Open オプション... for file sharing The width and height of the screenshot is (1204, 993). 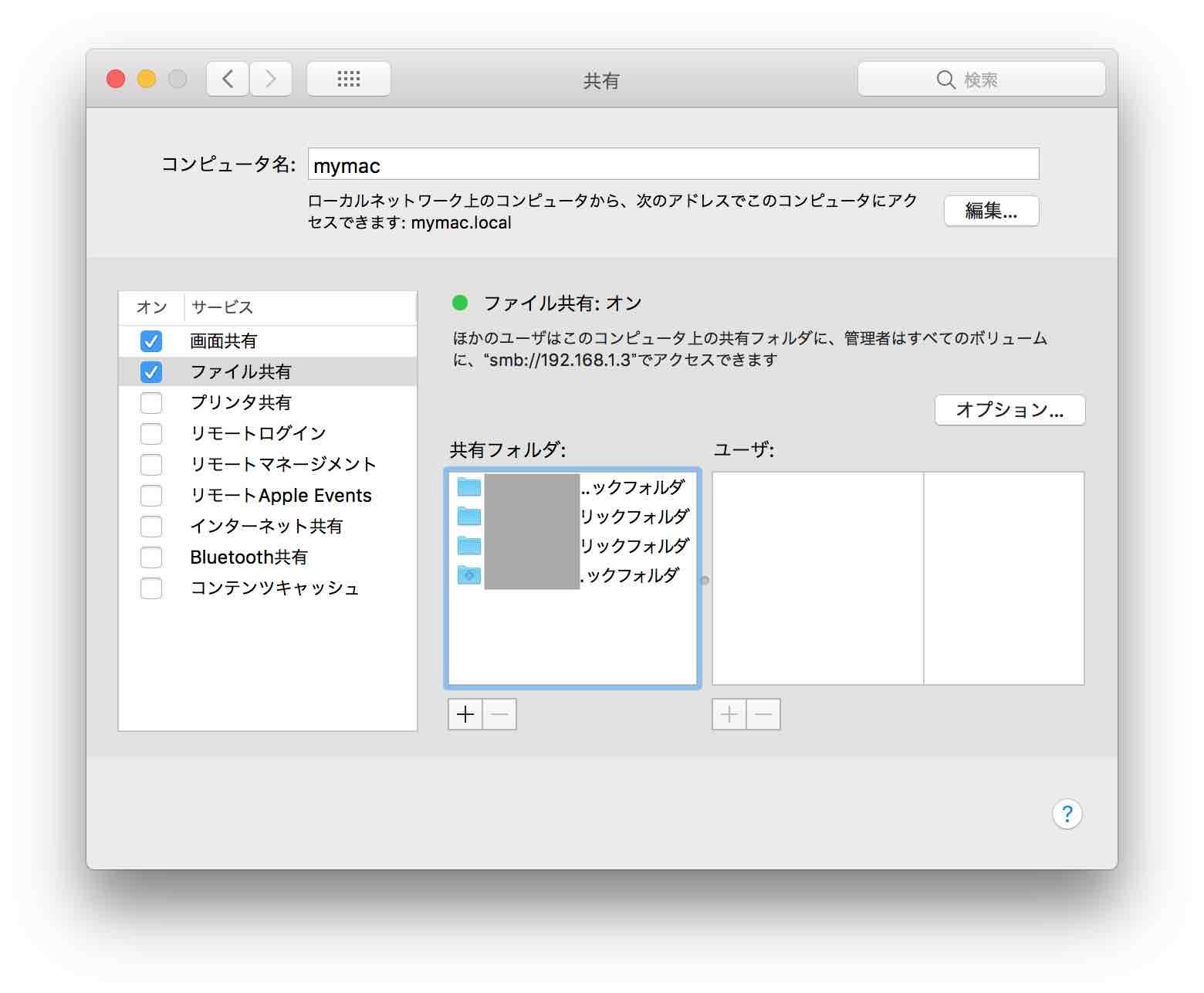click(x=1010, y=410)
